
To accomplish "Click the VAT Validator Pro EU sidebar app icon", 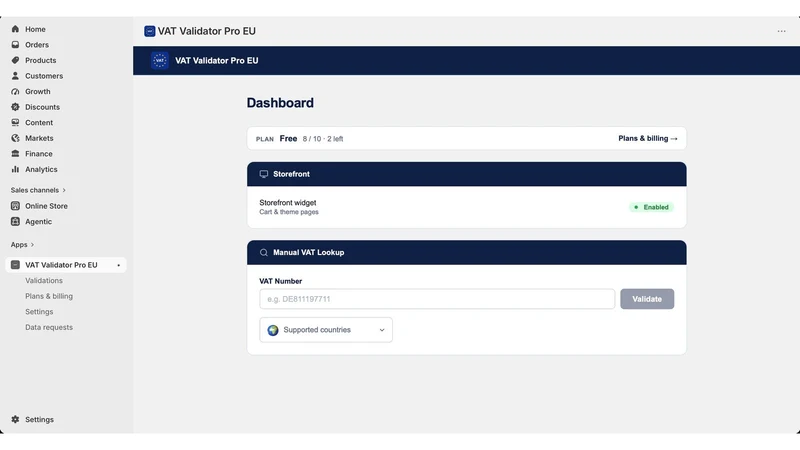I will (15, 265).
